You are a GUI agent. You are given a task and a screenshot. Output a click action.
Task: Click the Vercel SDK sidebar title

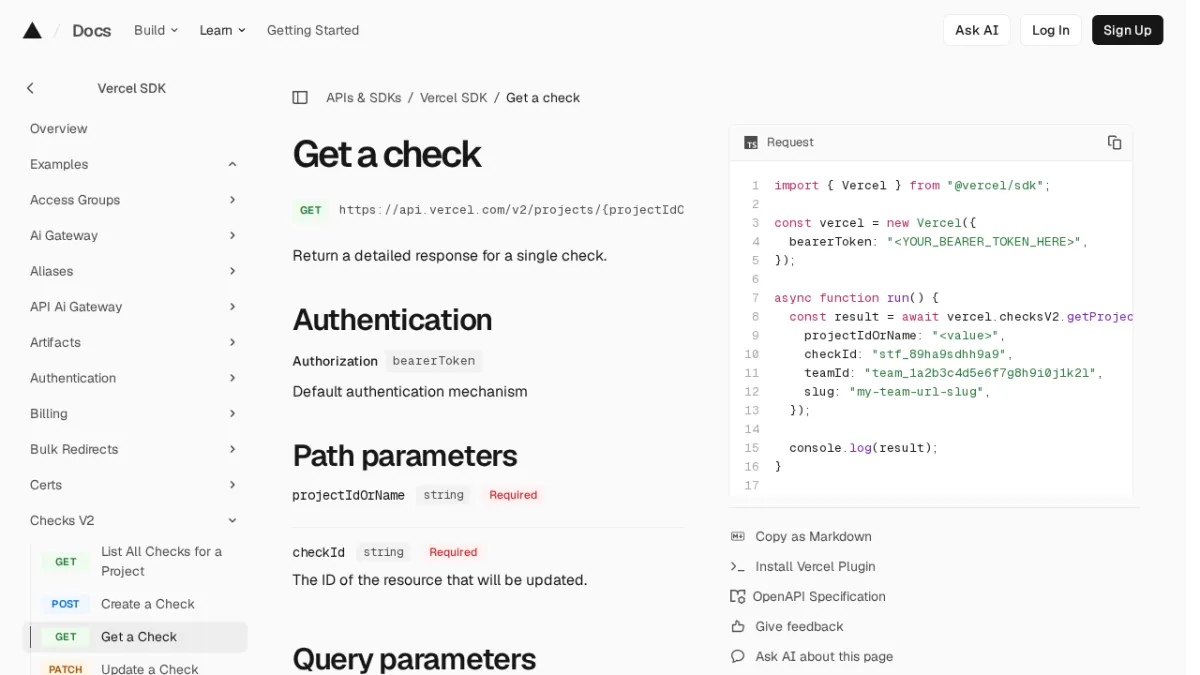click(x=132, y=88)
